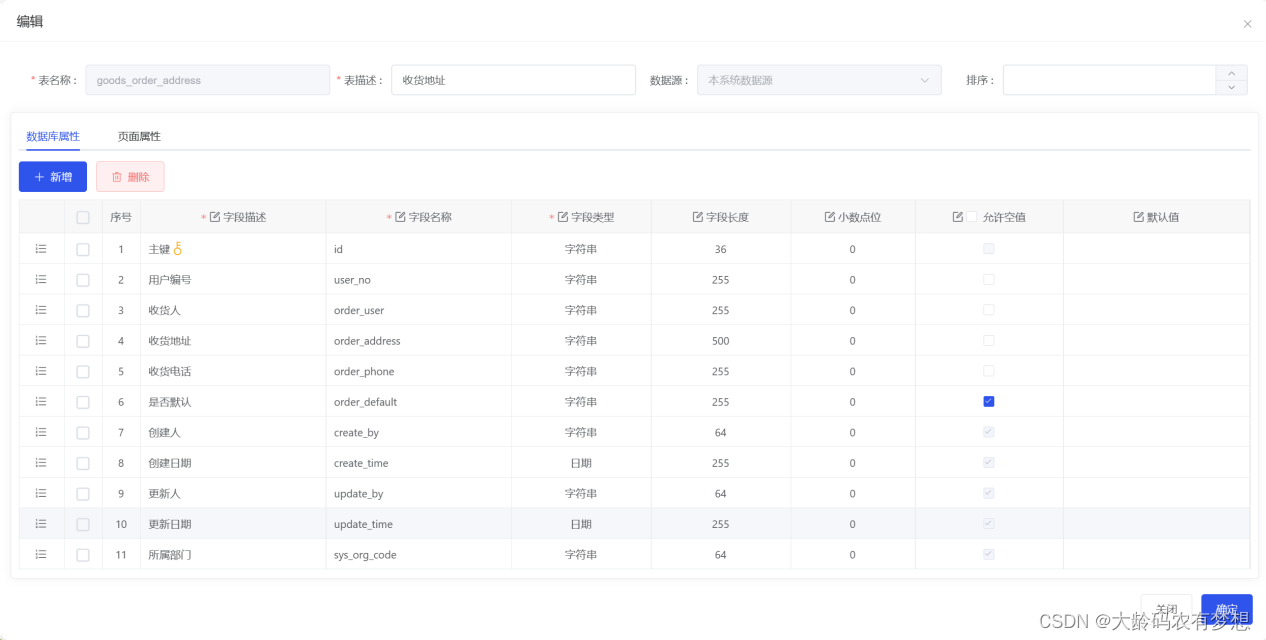Tick the select-all checkbox in table header
Screen dimensions: 1266x640
click(83, 217)
